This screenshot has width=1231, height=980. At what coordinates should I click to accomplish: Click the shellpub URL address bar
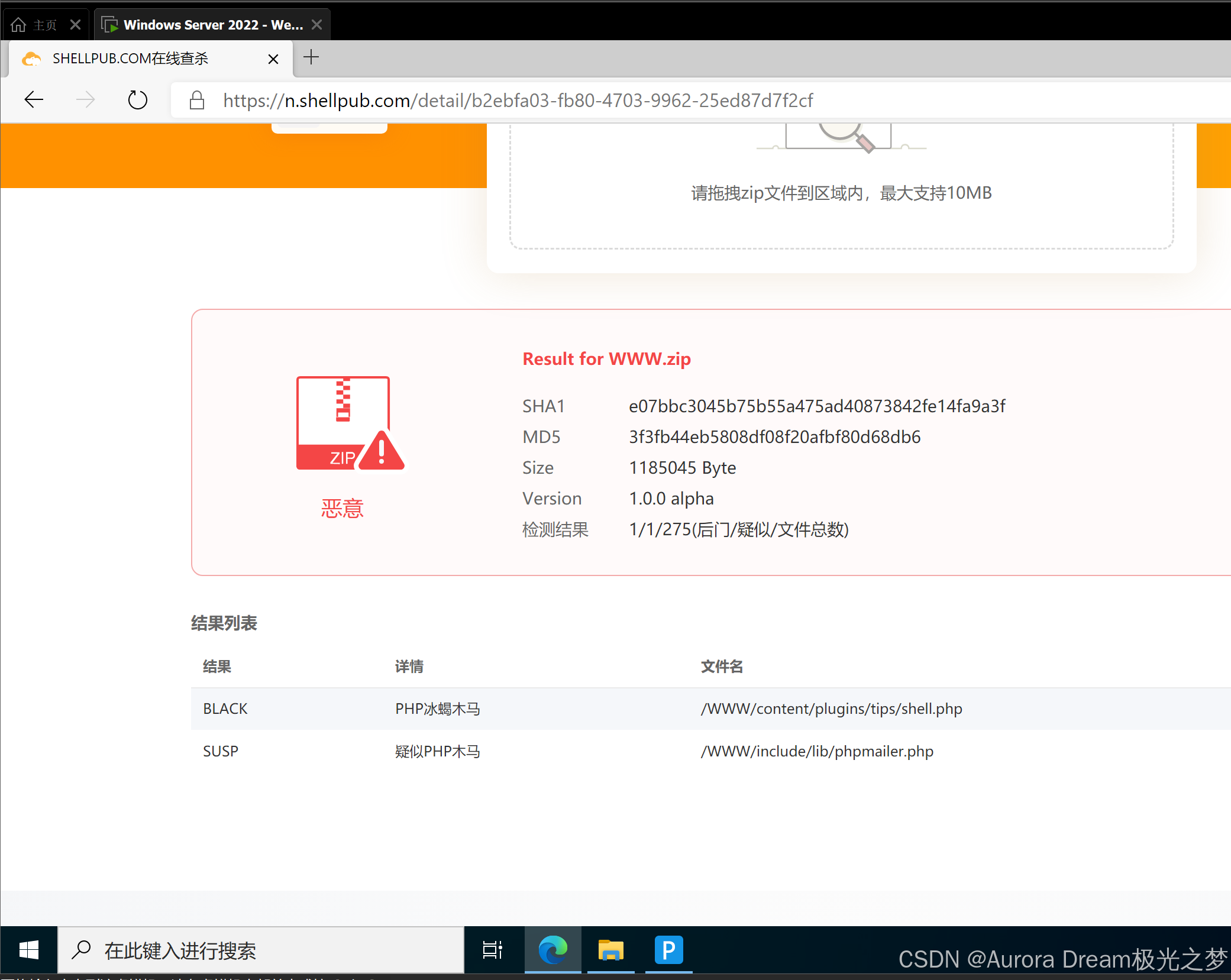click(518, 101)
